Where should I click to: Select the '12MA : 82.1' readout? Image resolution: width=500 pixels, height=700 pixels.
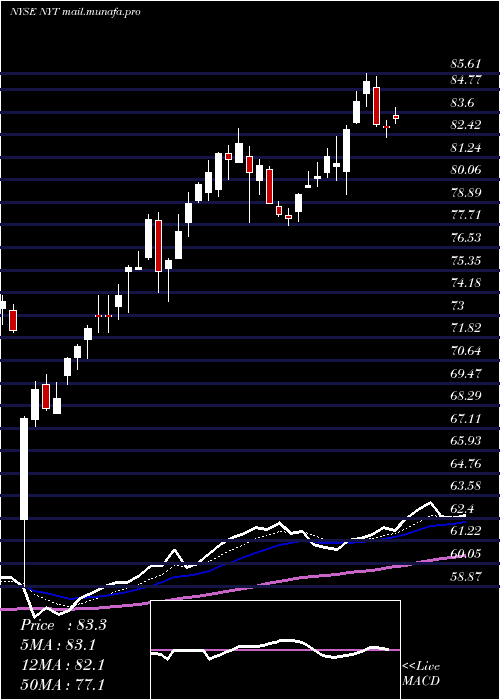coord(62,665)
